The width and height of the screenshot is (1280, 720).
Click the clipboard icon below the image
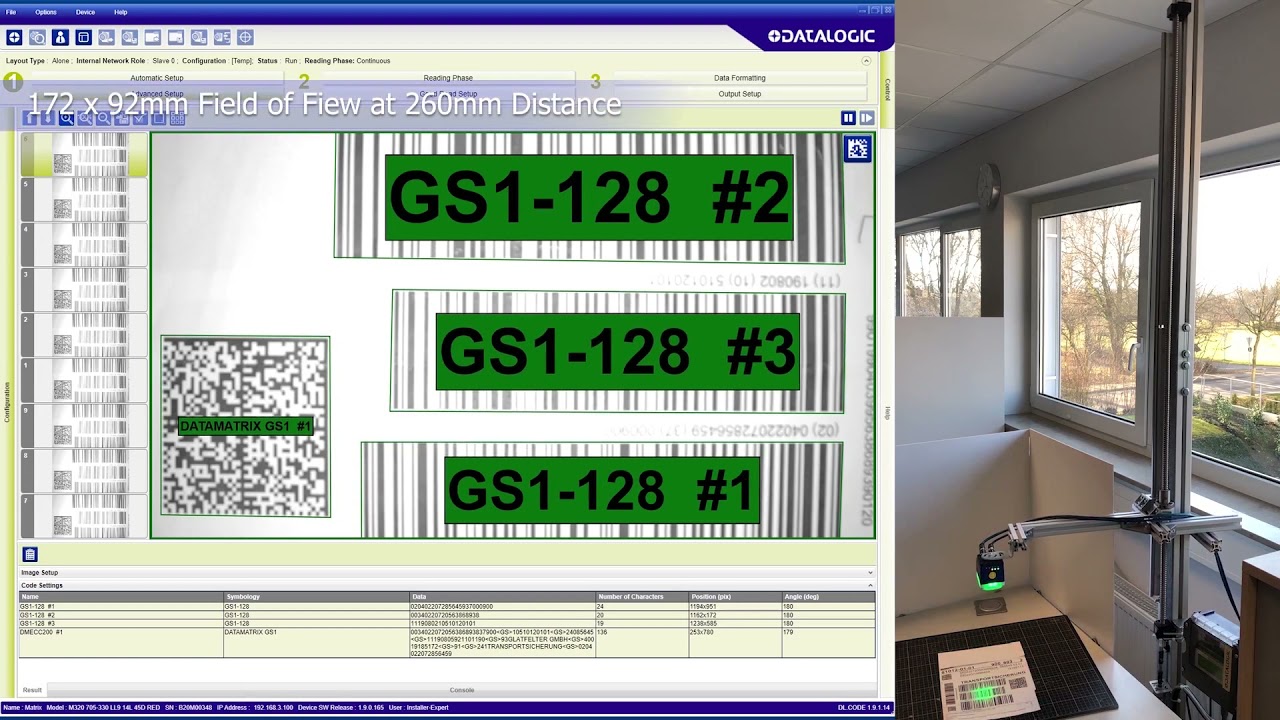coord(30,555)
